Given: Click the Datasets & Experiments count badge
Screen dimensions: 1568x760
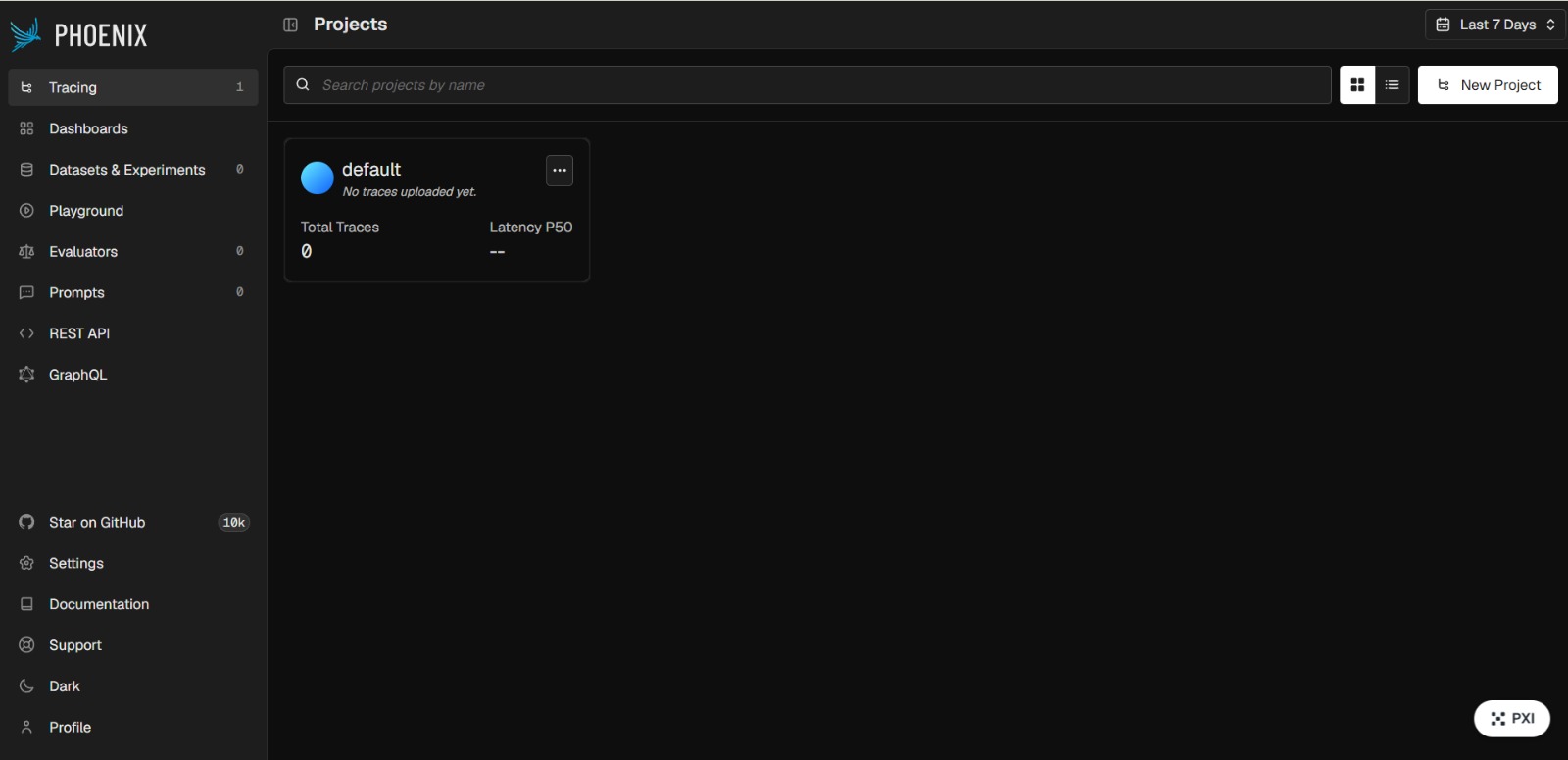Looking at the screenshot, I should (239, 170).
